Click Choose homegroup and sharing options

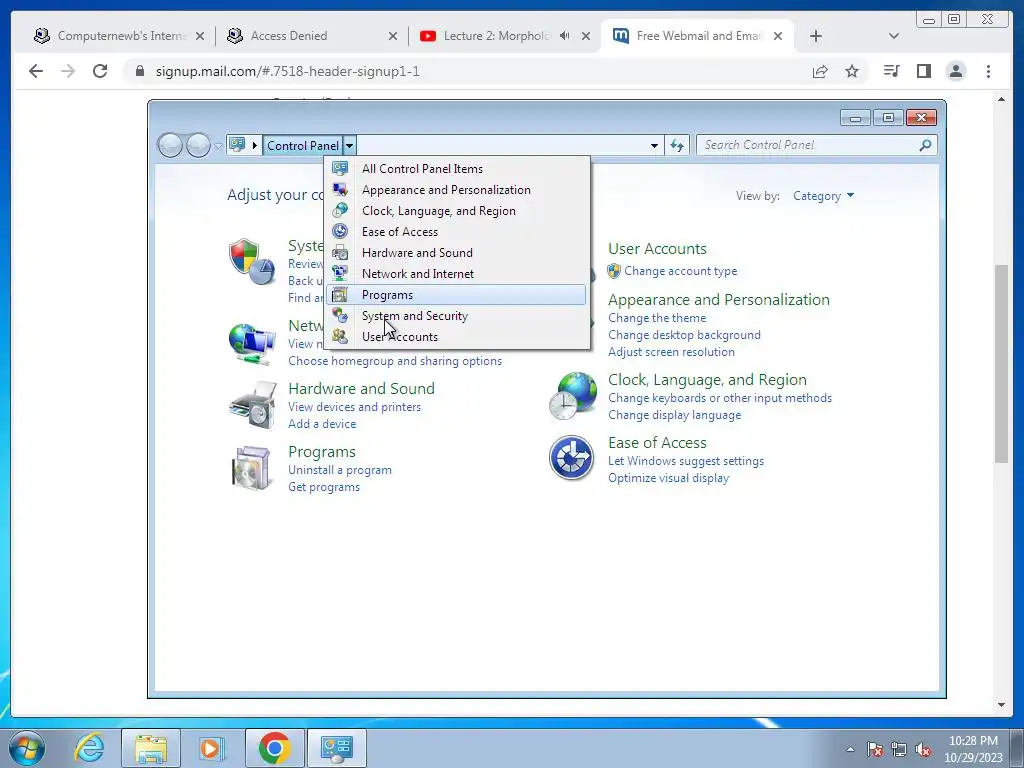click(395, 361)
